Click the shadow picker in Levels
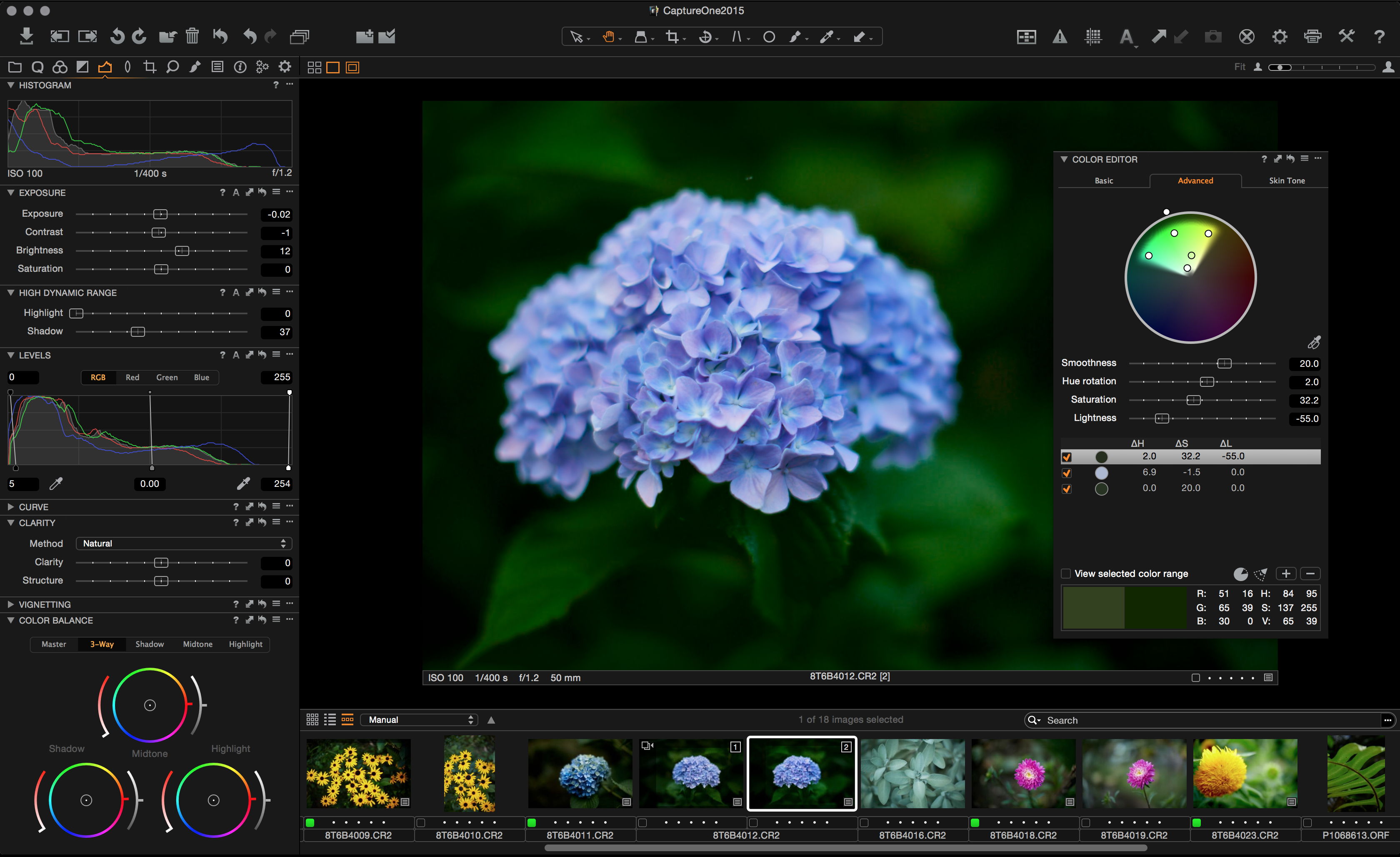This screenshot has width=1400, height=857. tap(56, 484)
